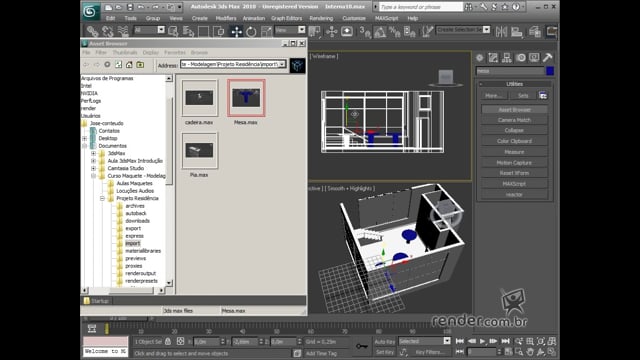Toggle the 3D Snaps button
This screenshot has width=640, height=360.
364,31
